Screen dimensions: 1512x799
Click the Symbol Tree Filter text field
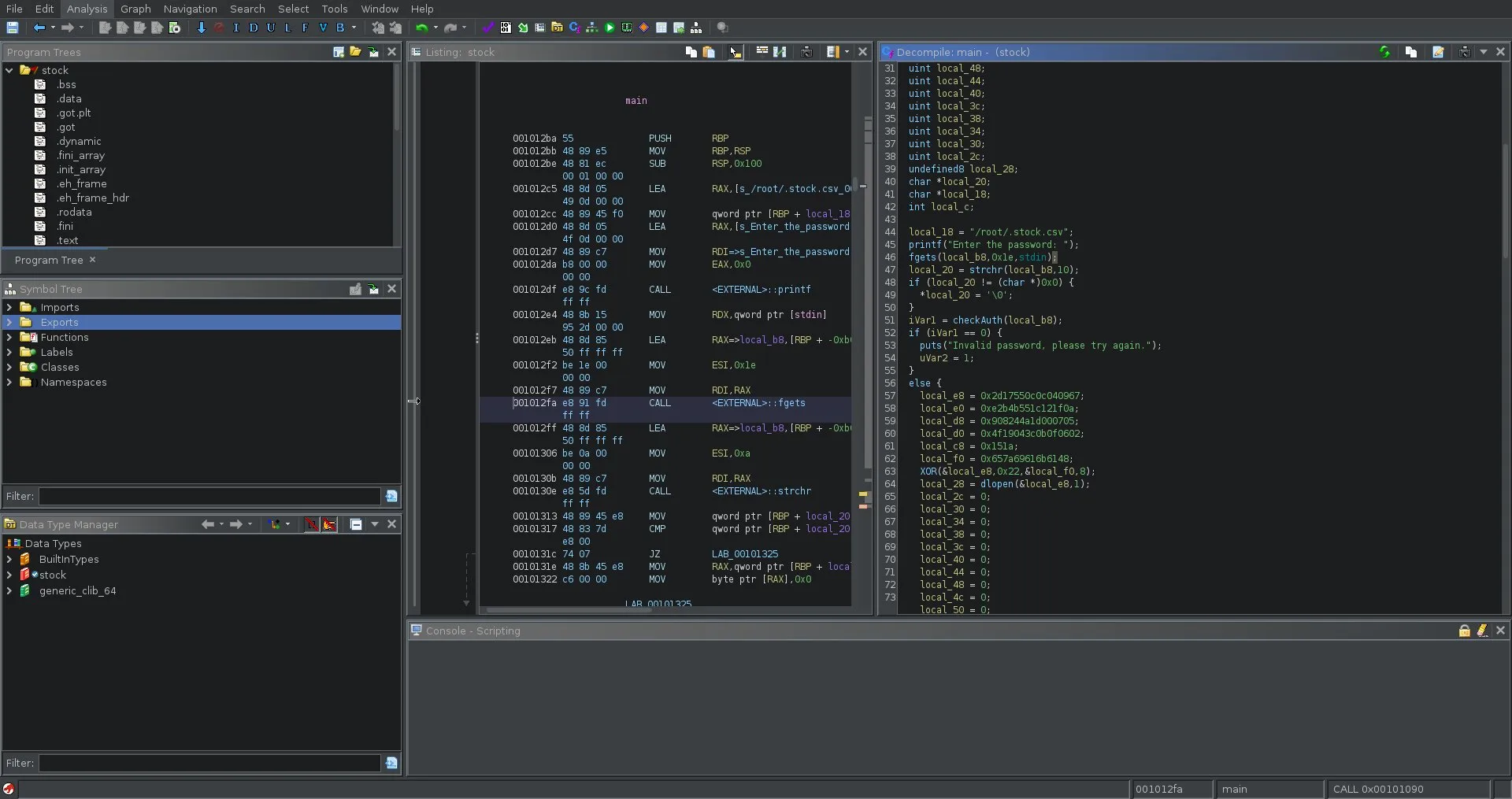[x=209, y=496]
